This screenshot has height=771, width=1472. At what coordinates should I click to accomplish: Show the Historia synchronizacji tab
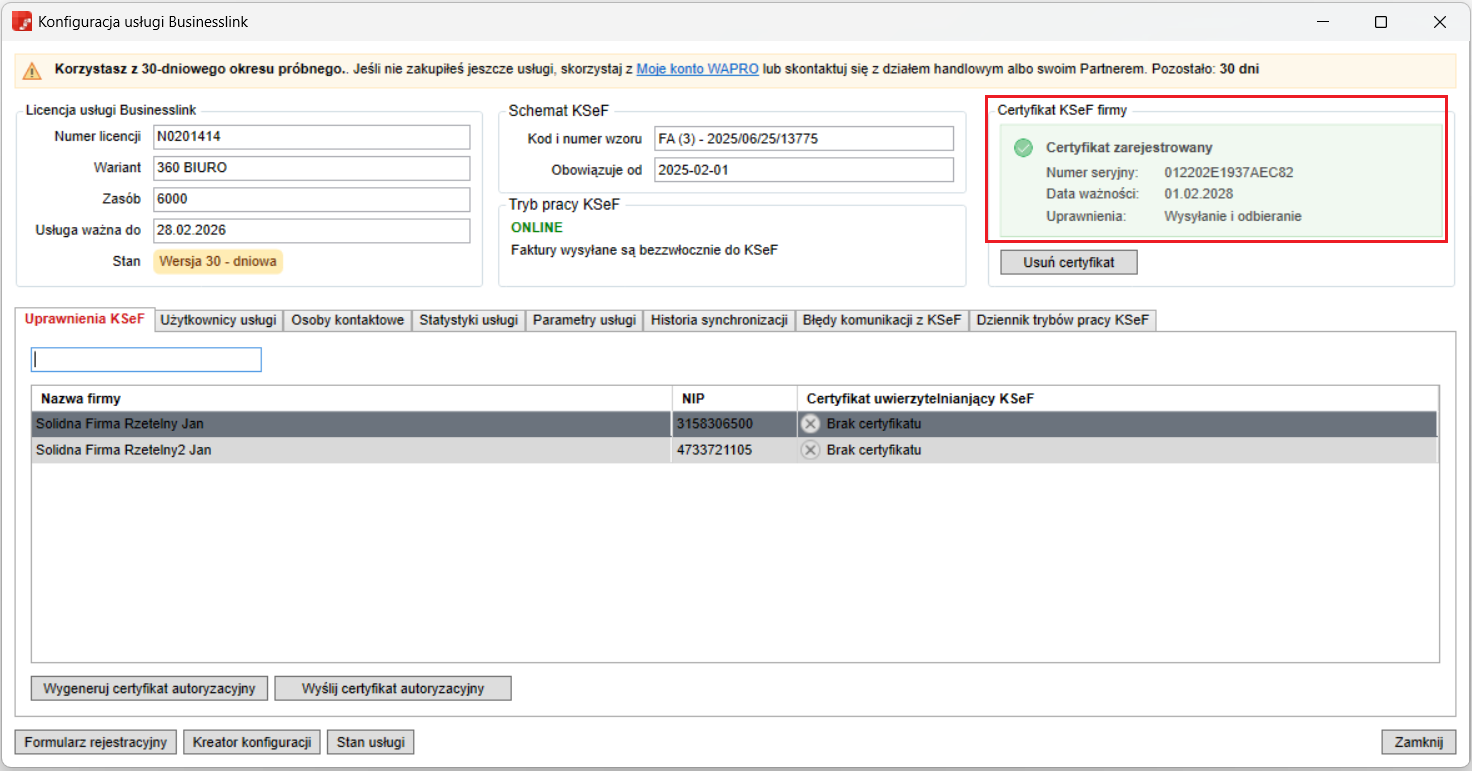719,320
